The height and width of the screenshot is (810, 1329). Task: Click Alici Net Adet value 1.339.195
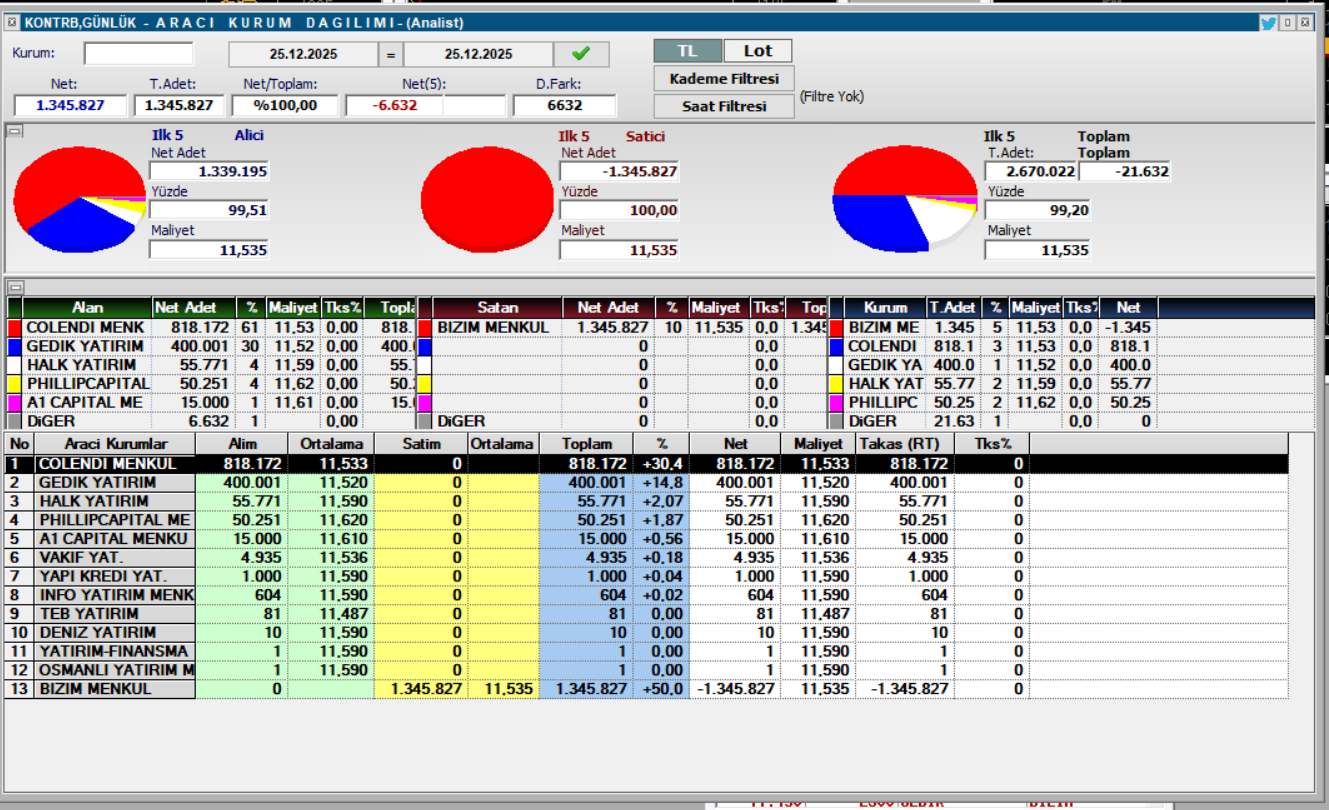[209, 172]
